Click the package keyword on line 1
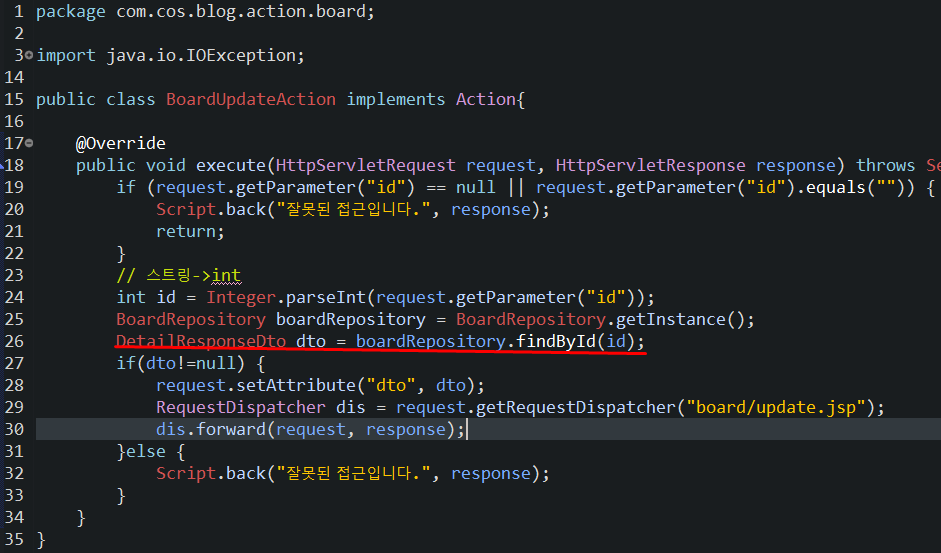The height and width of the screenshot is (553, 941). (x=71, y=11)
